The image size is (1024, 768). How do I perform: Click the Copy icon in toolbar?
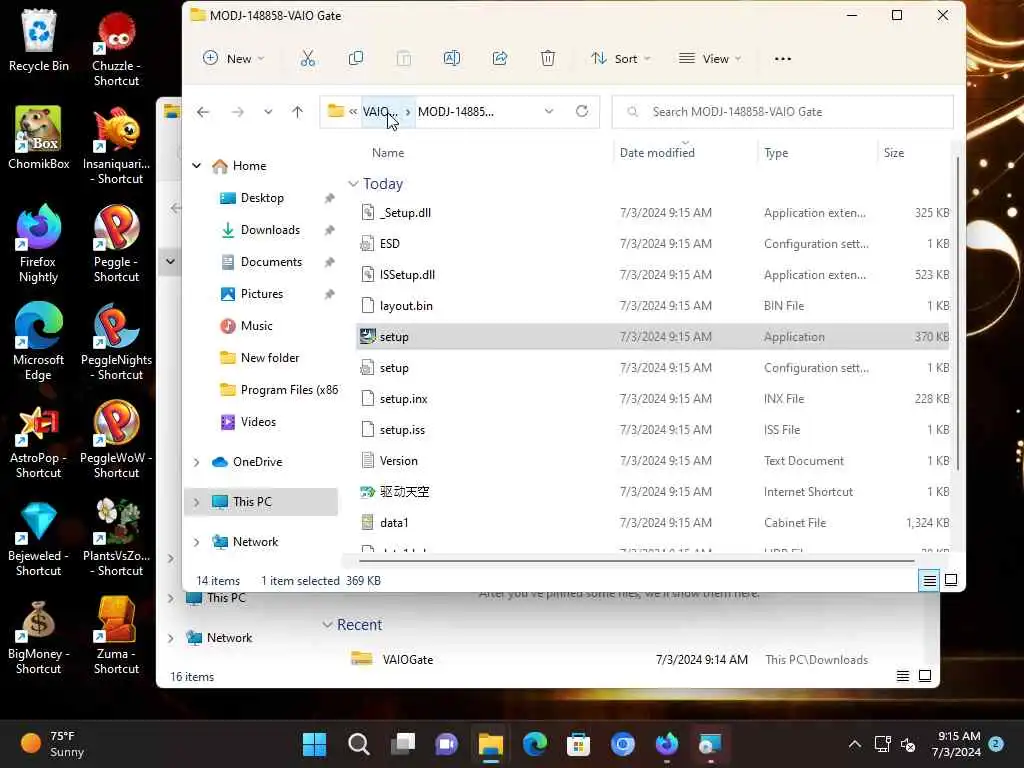(x=356, y=59)
